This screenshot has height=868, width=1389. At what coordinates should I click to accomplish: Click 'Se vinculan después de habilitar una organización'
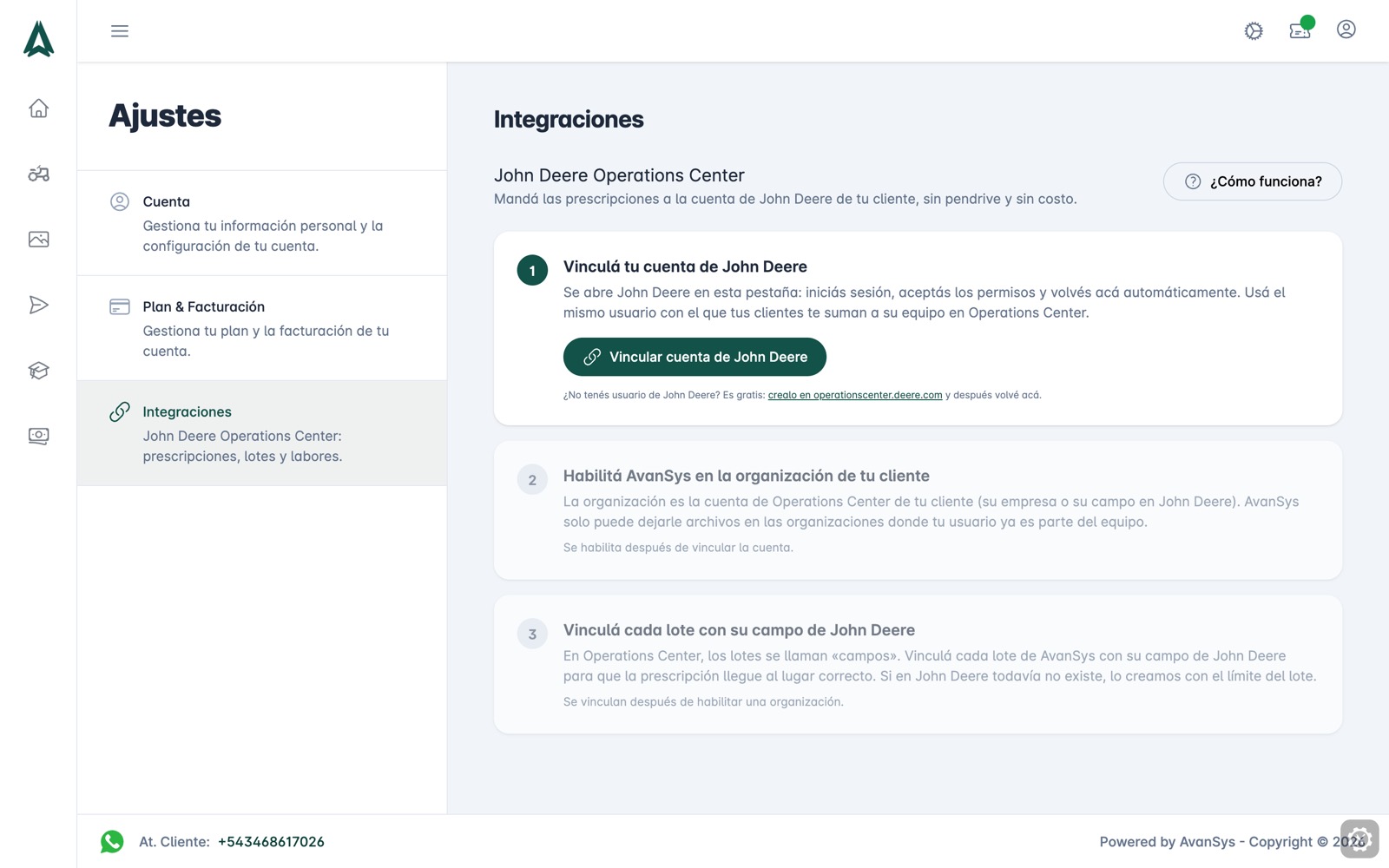tap(703, 702)
